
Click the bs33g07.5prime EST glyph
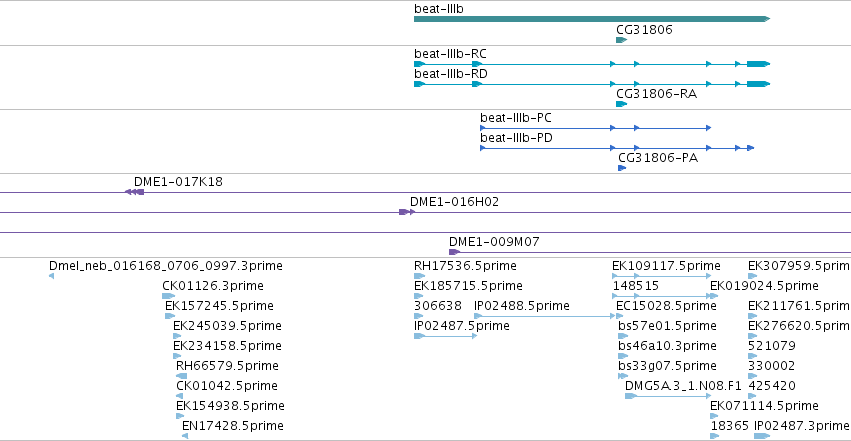[x=623, y=376]
